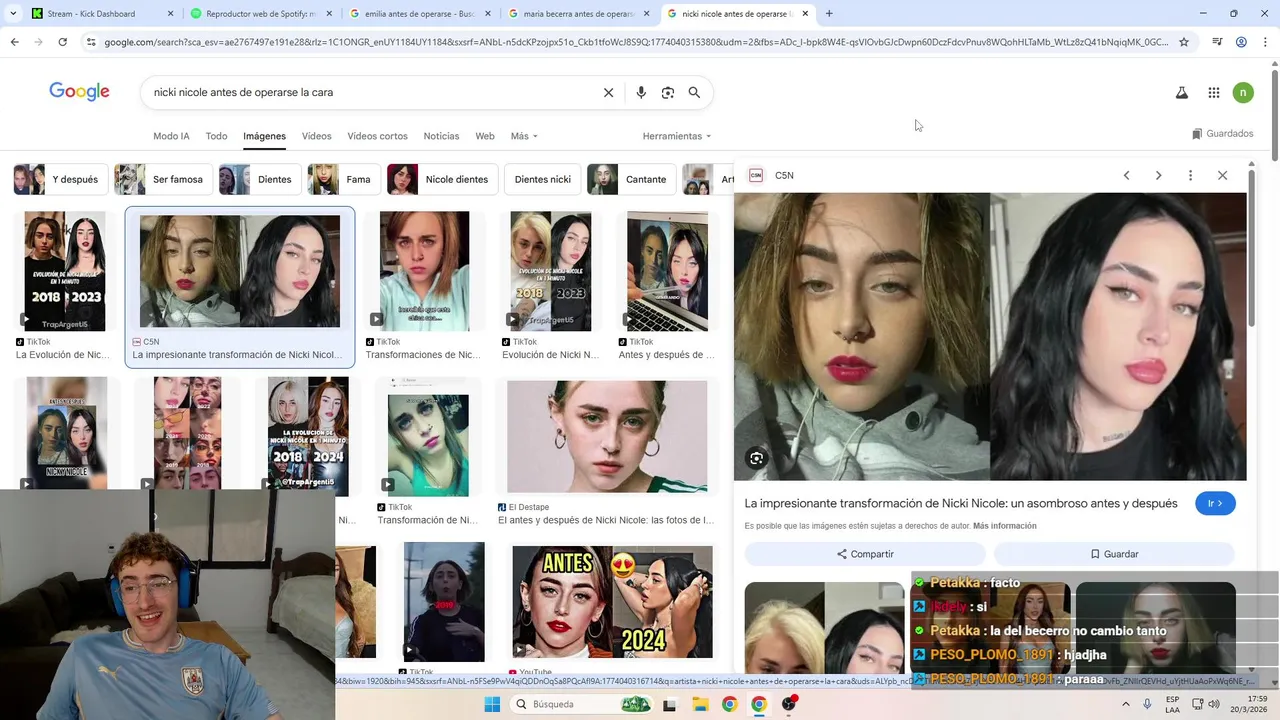Select the 'Fama' filter chip
1280x720 pixels.
click(x=343, y=179)
